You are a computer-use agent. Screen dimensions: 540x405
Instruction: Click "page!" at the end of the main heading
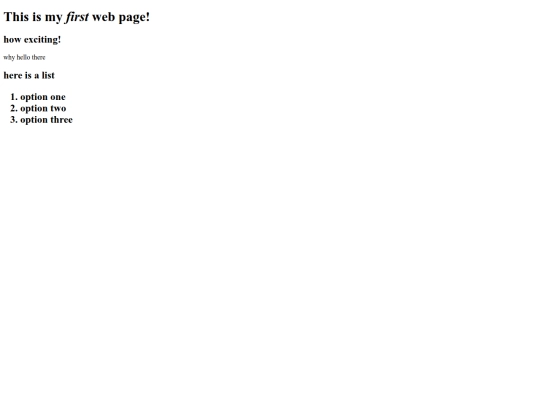click(x=134, y=18)
